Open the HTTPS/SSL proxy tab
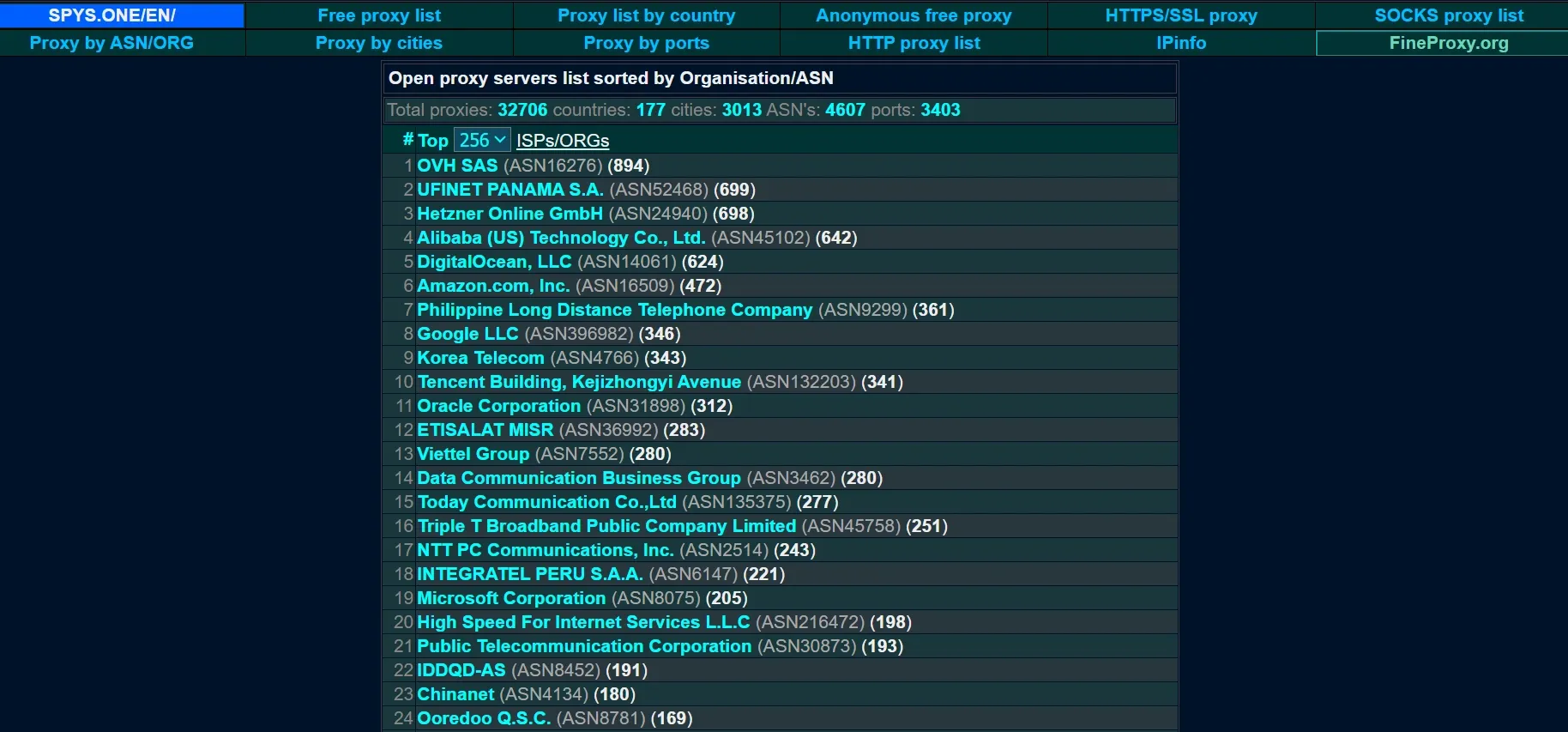The width and height of the screenshot is (1568, 732). 1181,15
